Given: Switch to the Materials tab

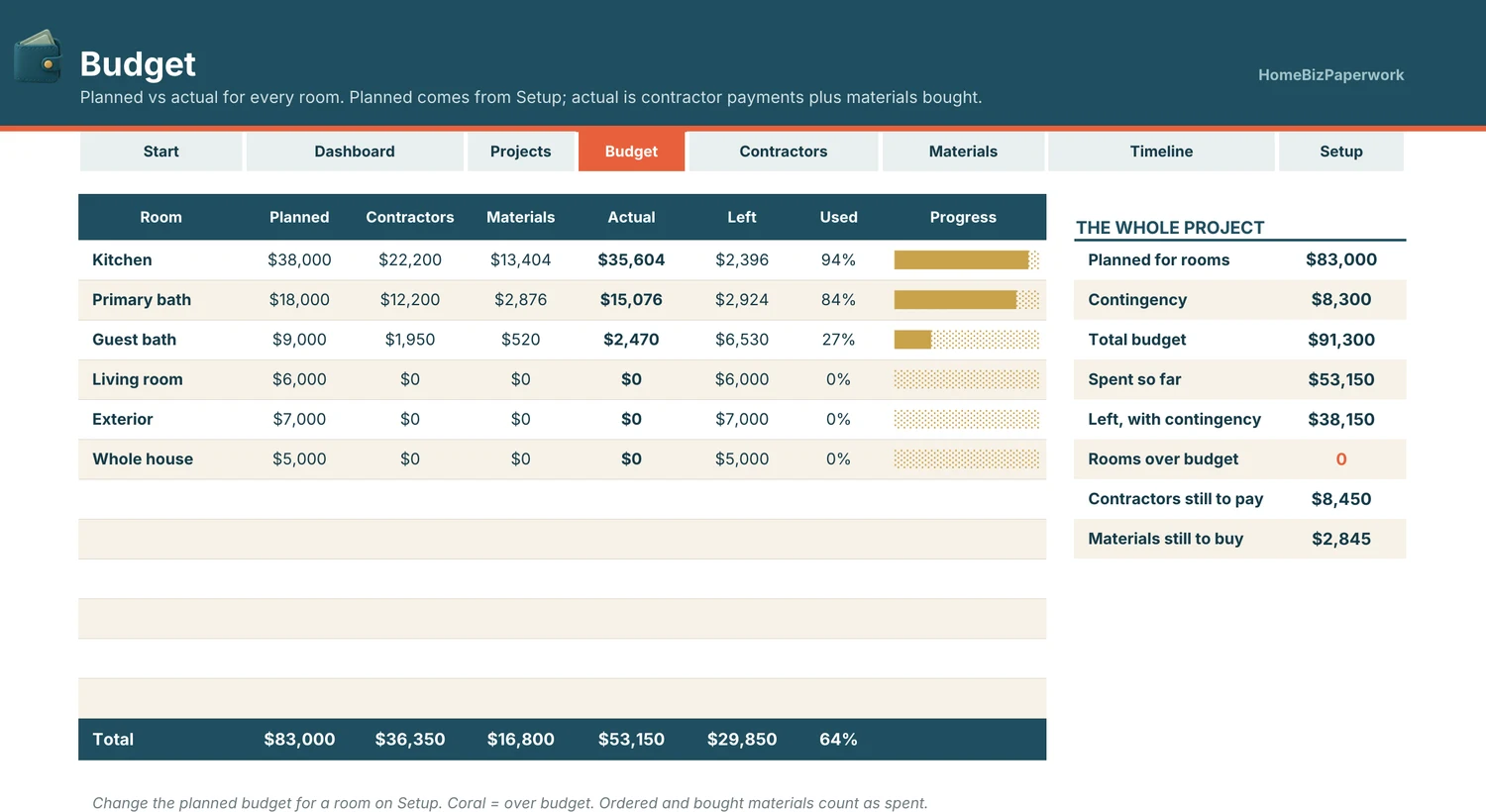Looking at the screenshot, I should click(963, 152).
